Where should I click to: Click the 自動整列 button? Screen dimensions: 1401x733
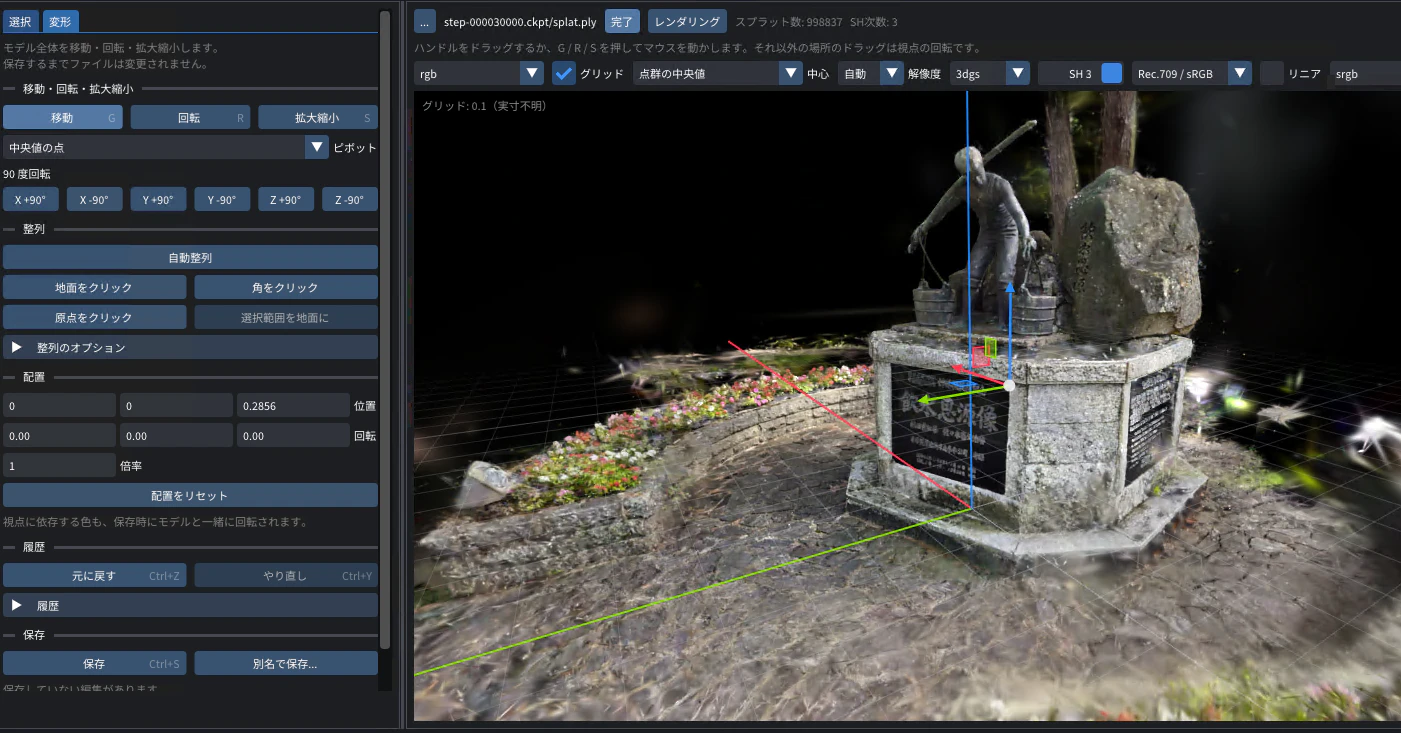[x=190, y=257]
